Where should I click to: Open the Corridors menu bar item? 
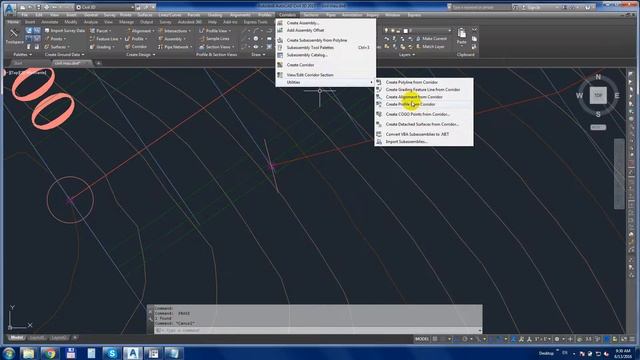click(287, 15)
